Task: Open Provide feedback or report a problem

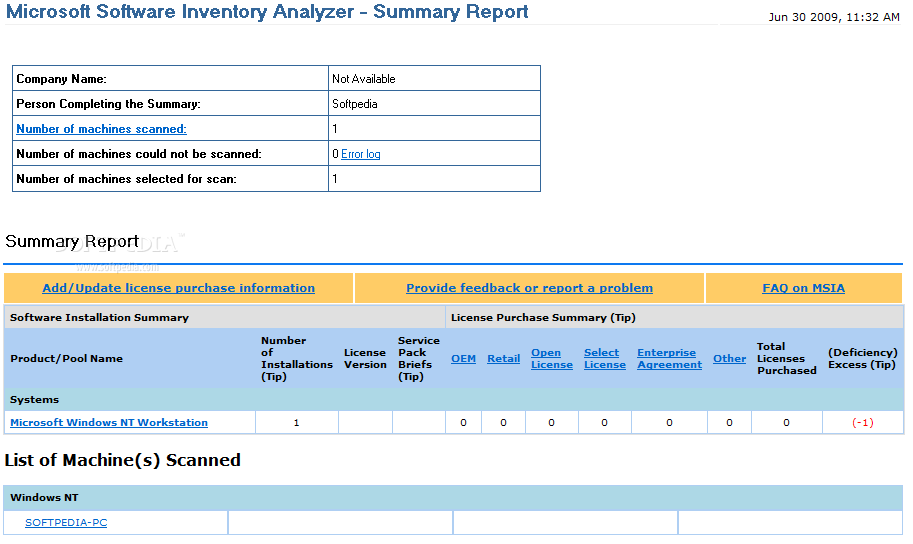Action: click(529, 288)
